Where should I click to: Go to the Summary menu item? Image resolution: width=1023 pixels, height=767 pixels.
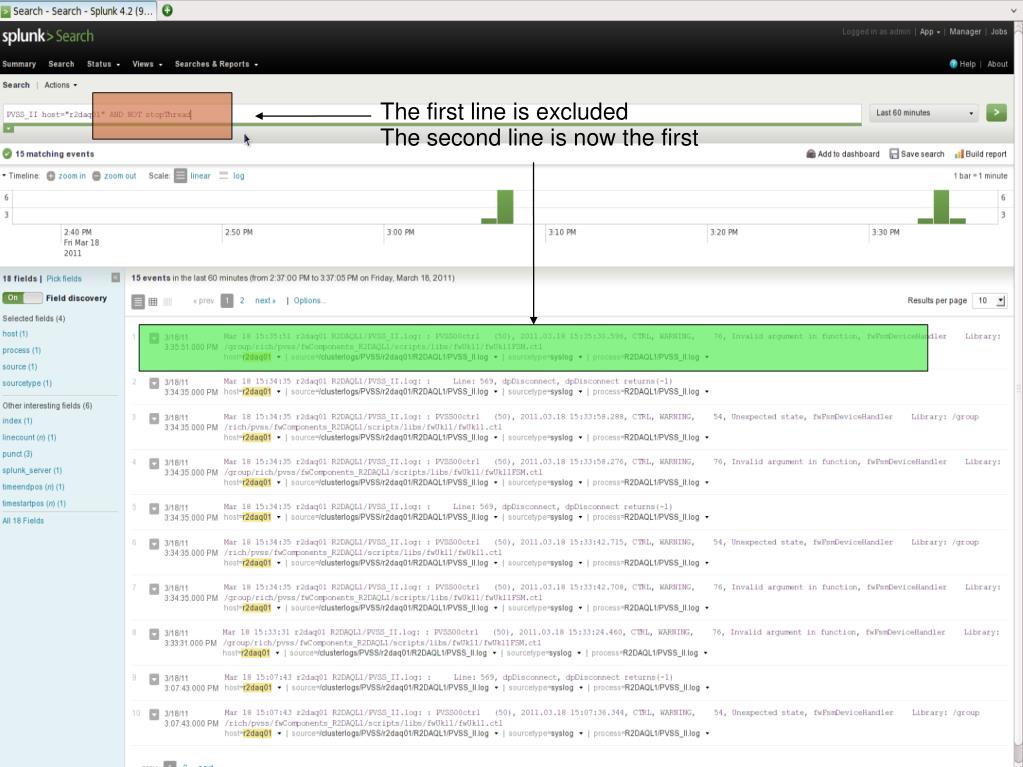19,64
